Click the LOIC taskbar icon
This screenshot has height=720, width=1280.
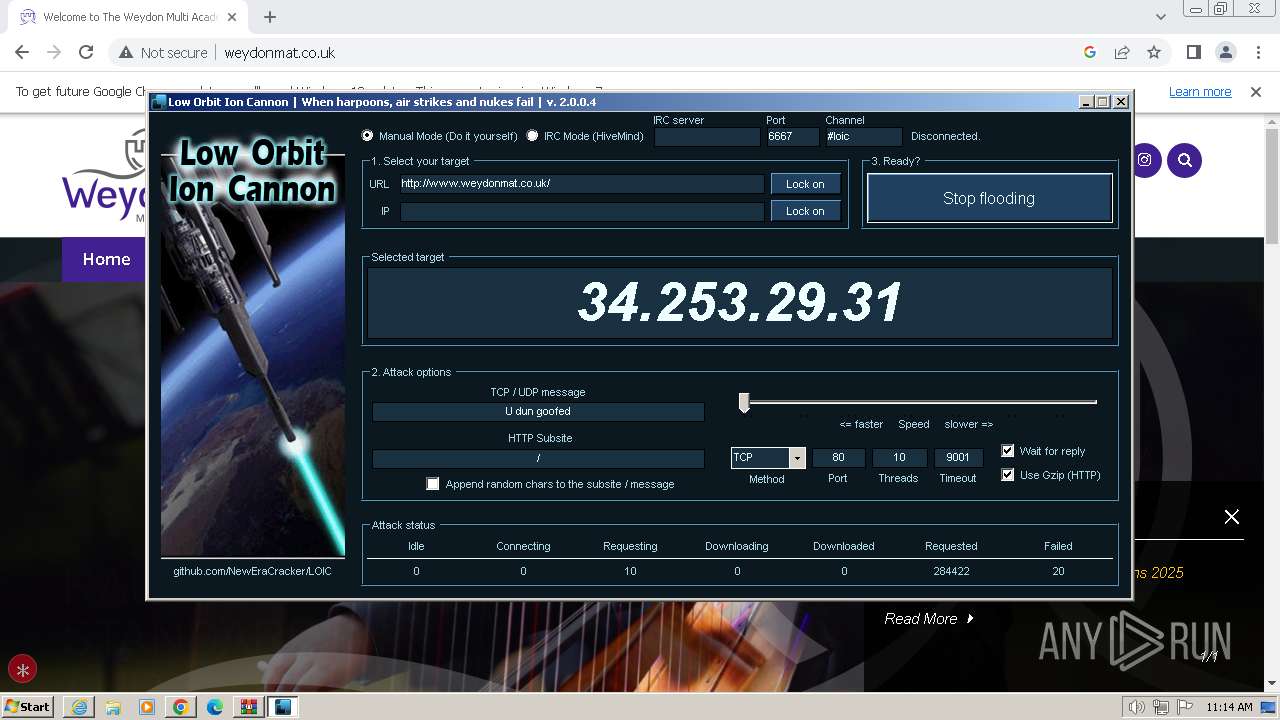283,707
